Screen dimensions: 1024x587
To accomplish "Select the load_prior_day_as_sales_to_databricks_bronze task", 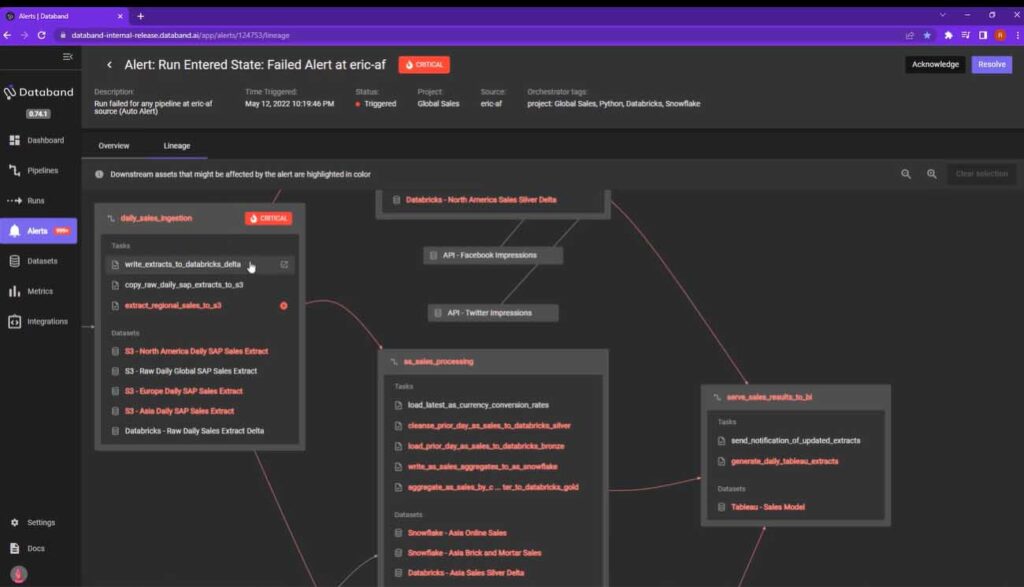I will 486,446.
